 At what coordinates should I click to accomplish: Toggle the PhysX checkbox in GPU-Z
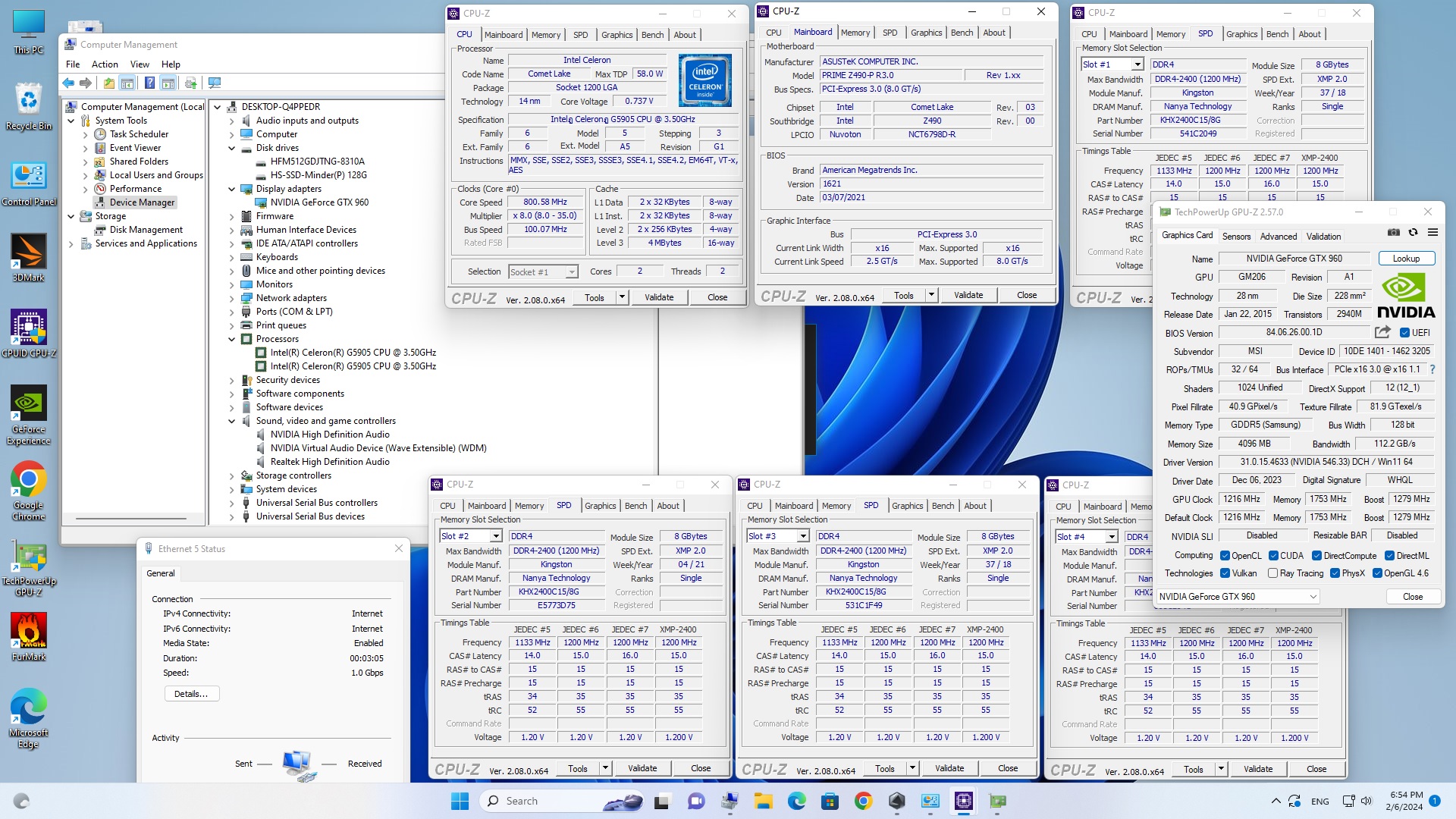coord(1335,573)
